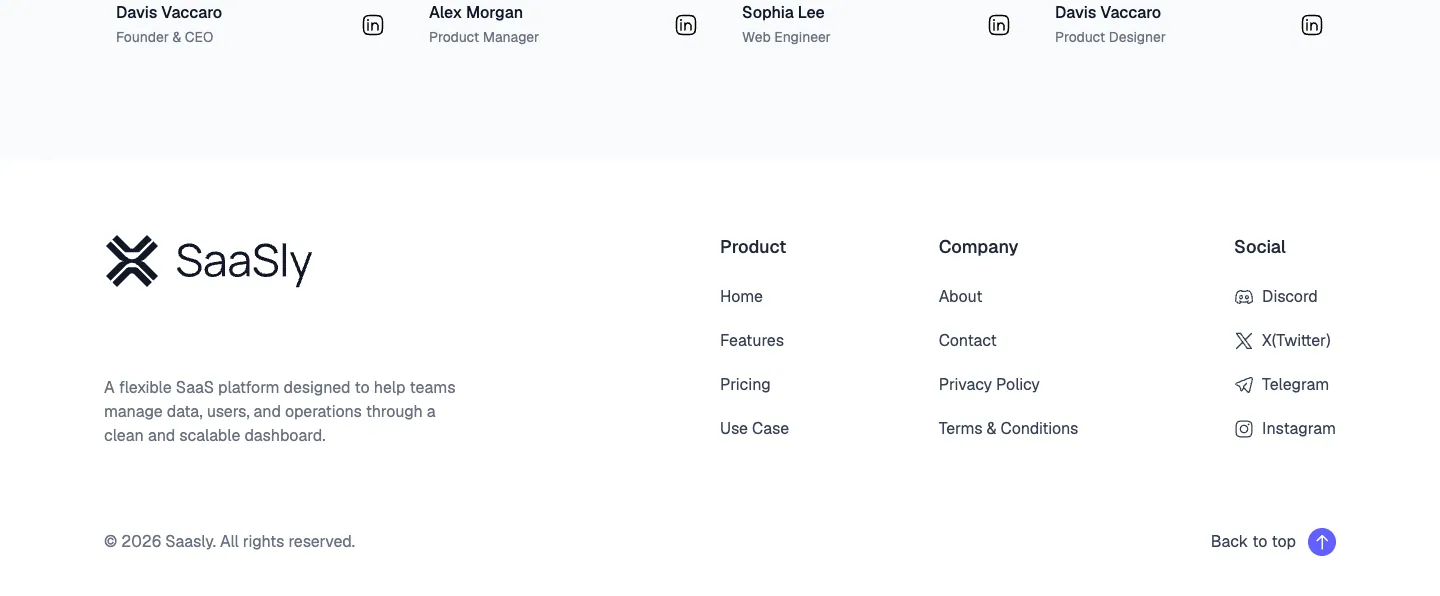Click the Web Engineer title
The height and width of the screenshot is (596, 1440).
(x=786, y=37)
